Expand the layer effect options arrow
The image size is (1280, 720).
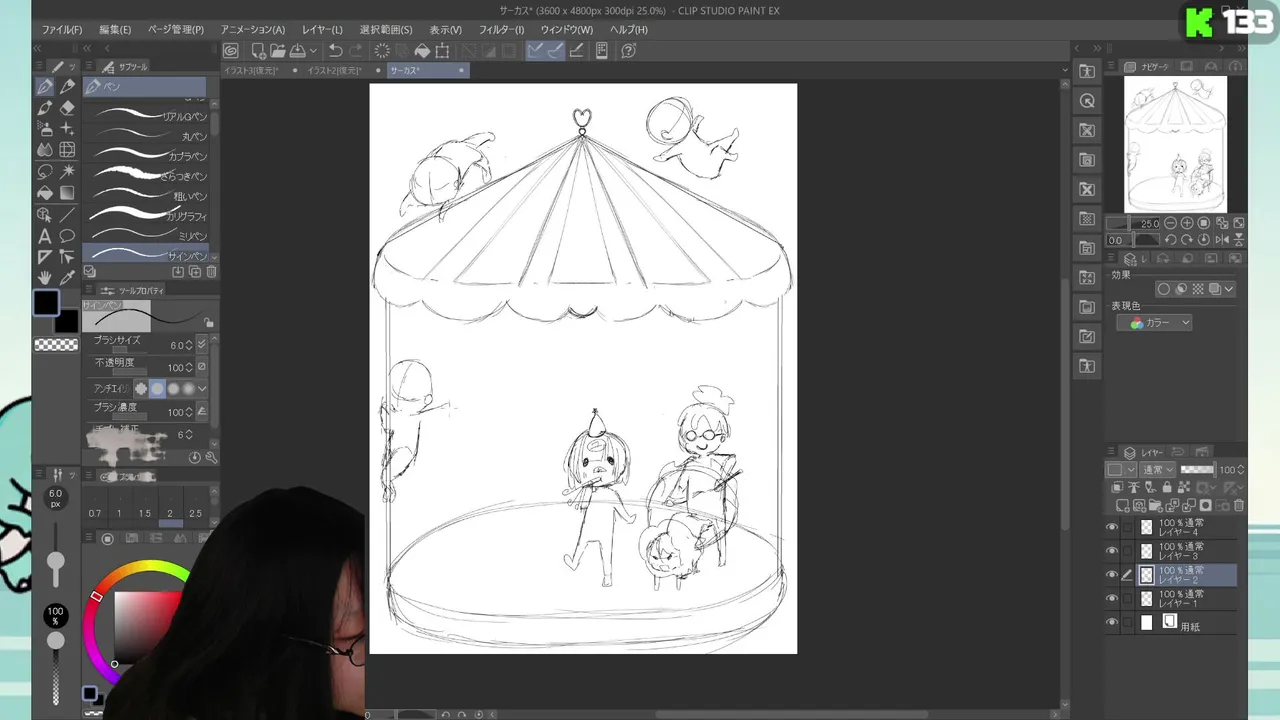click(1229, 289)
